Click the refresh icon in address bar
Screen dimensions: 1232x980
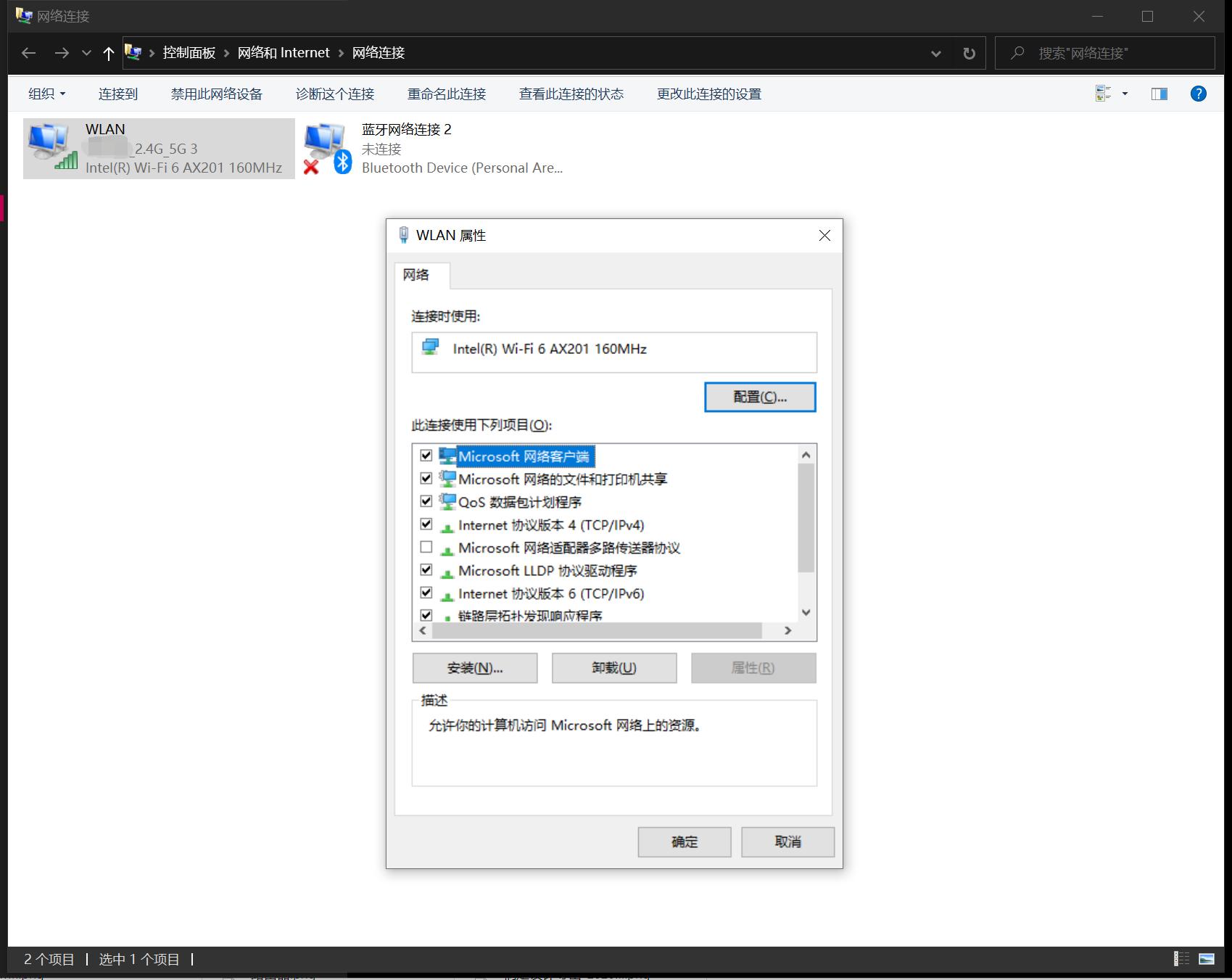coord(969,52)
